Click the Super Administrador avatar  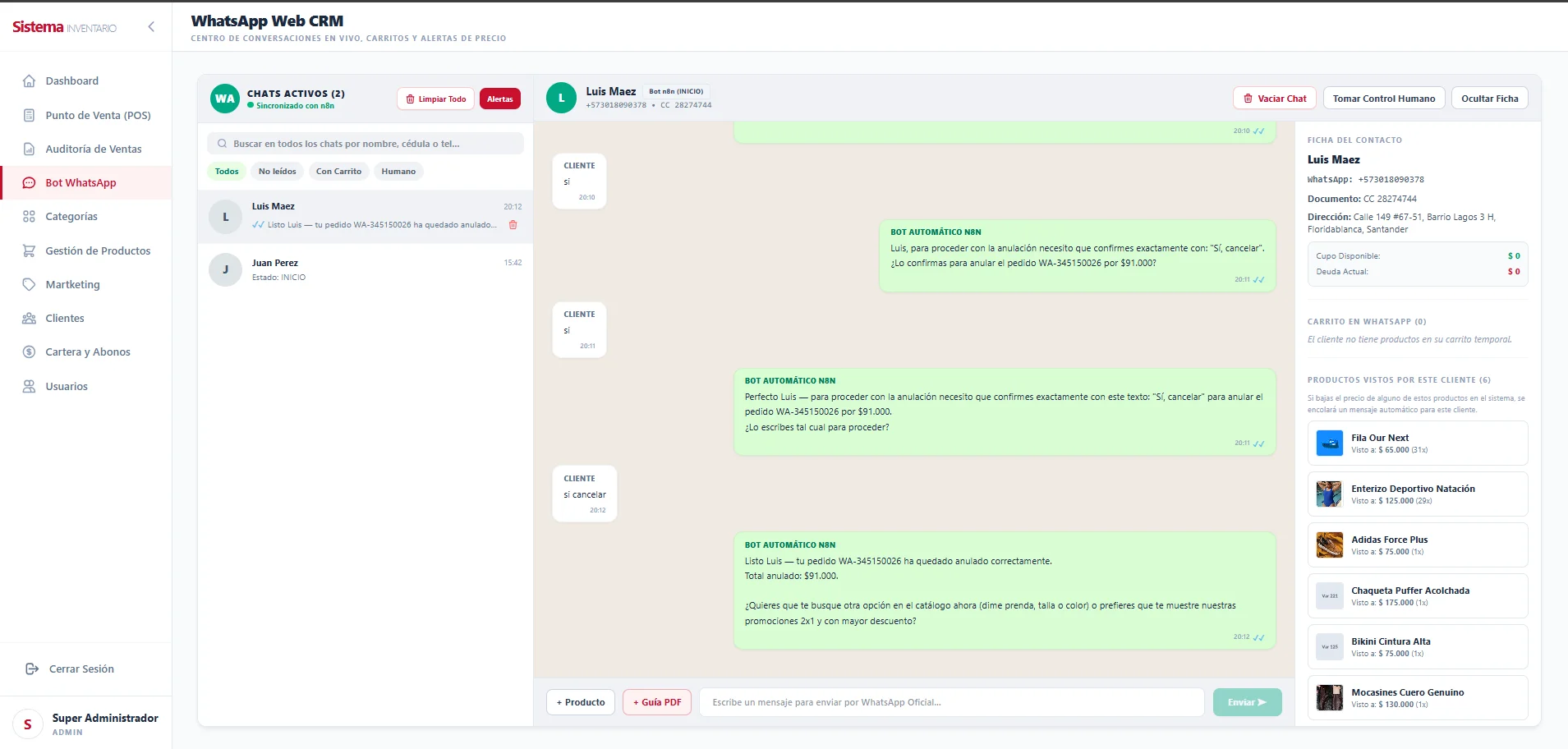(x=28, y=724)
